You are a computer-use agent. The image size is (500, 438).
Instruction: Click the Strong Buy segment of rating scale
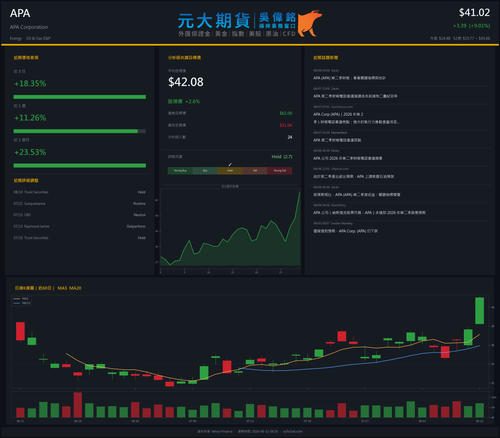click(180, 171)
